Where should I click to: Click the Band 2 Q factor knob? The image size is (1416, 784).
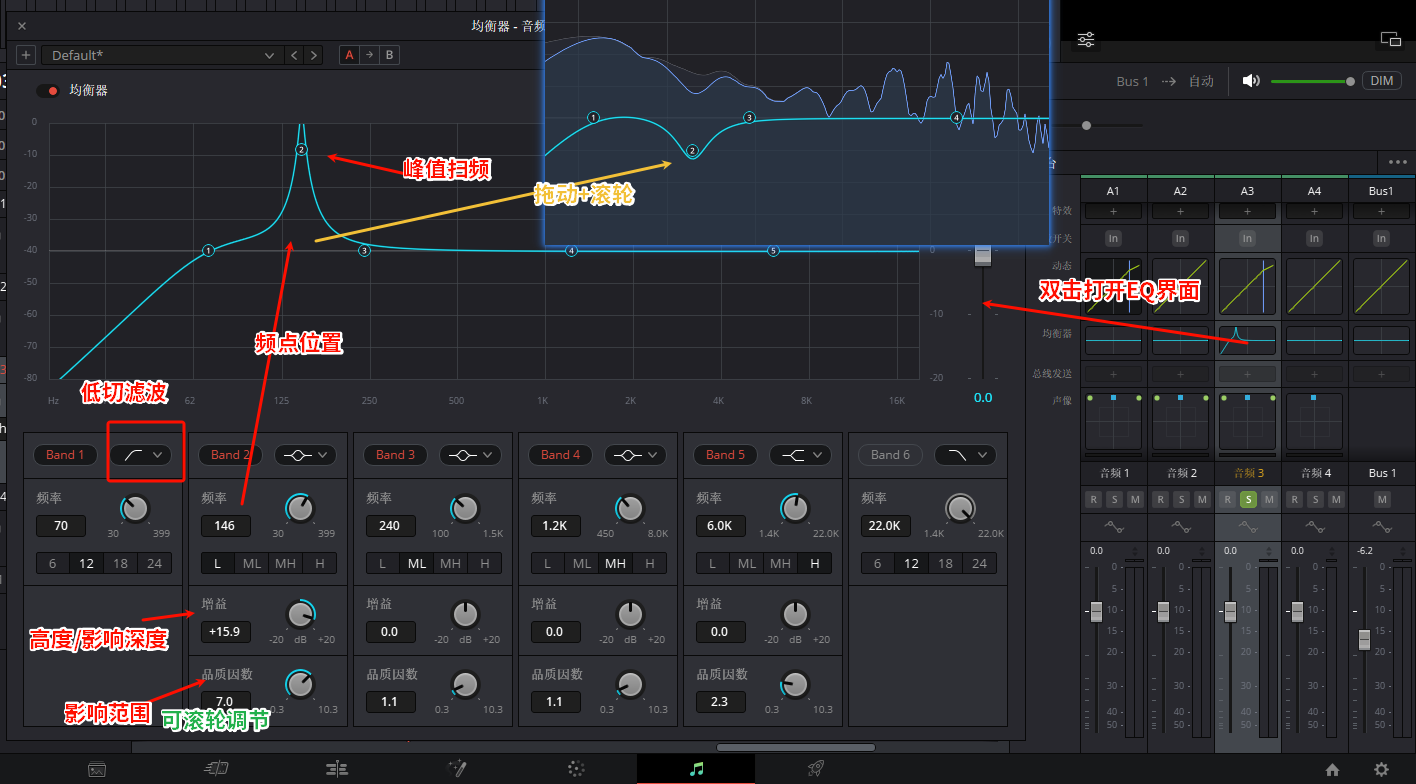[x=300, y=684]
